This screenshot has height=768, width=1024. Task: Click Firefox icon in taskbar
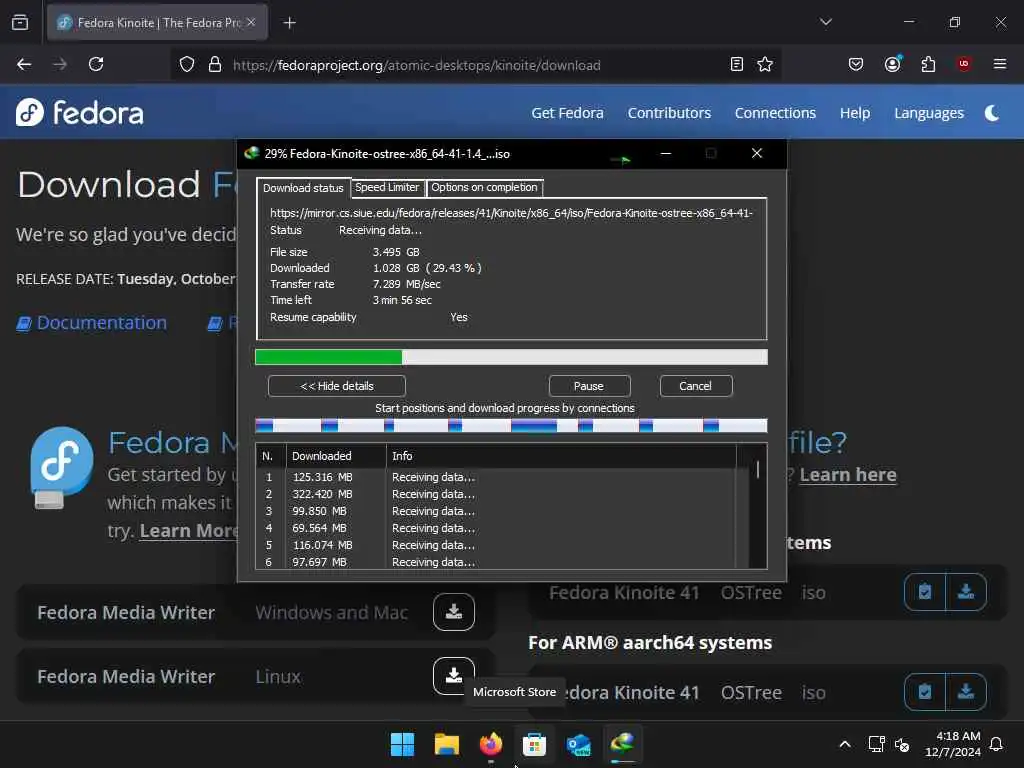(x=490, y=744)
